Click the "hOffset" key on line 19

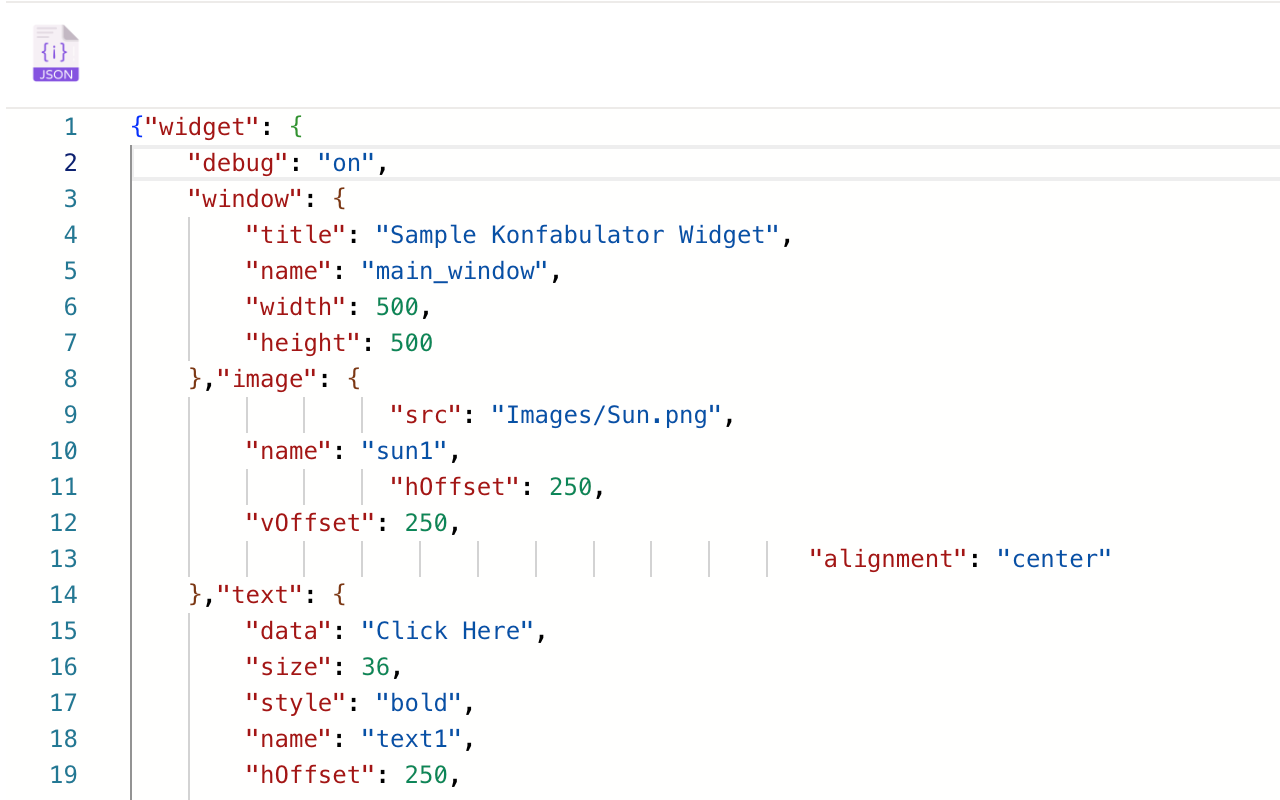(311, 775)
